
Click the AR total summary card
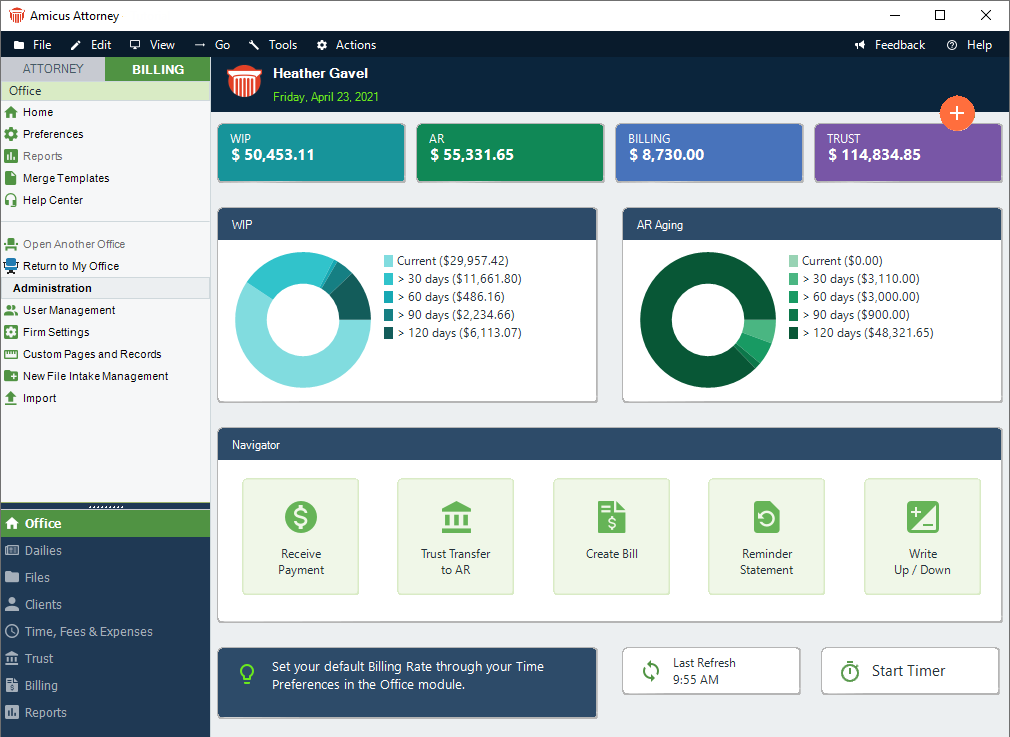(x=510, y=153)
